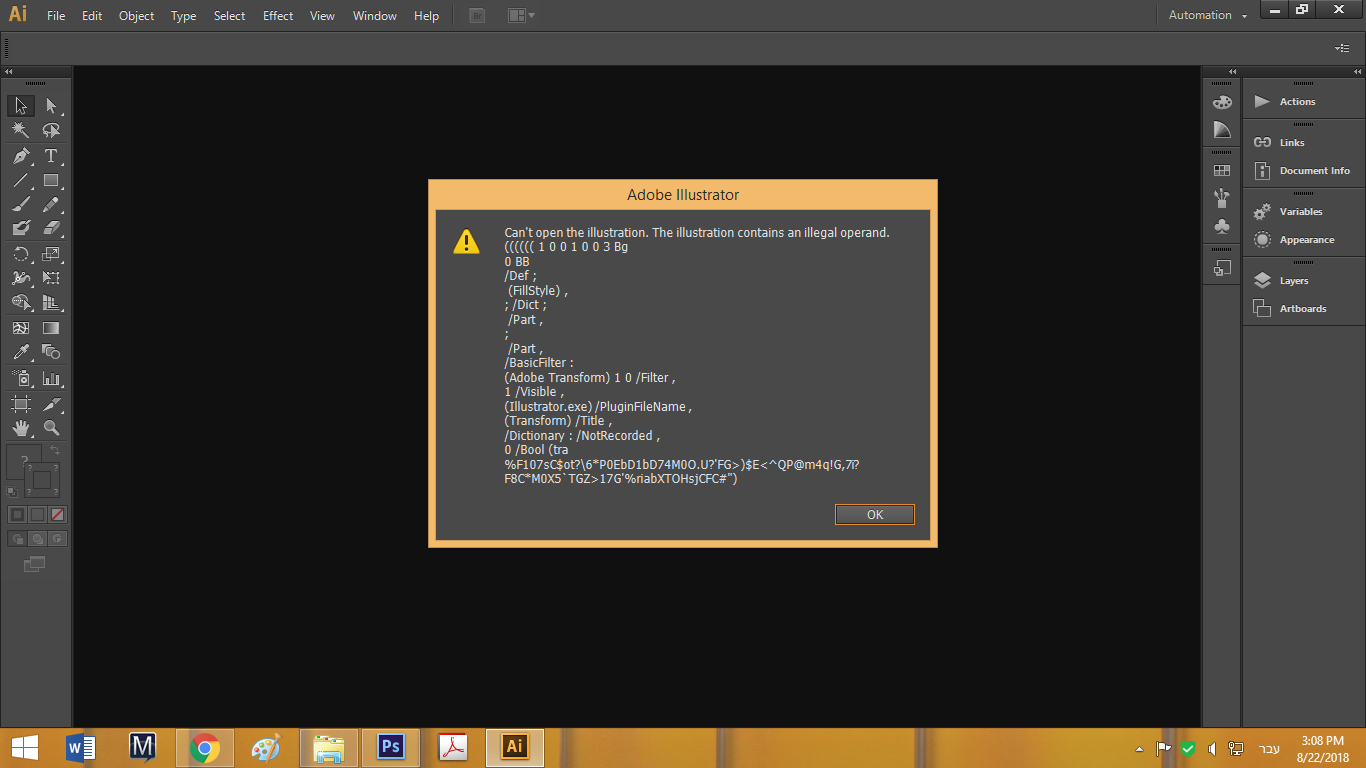Select the Mesh tool

21,327
